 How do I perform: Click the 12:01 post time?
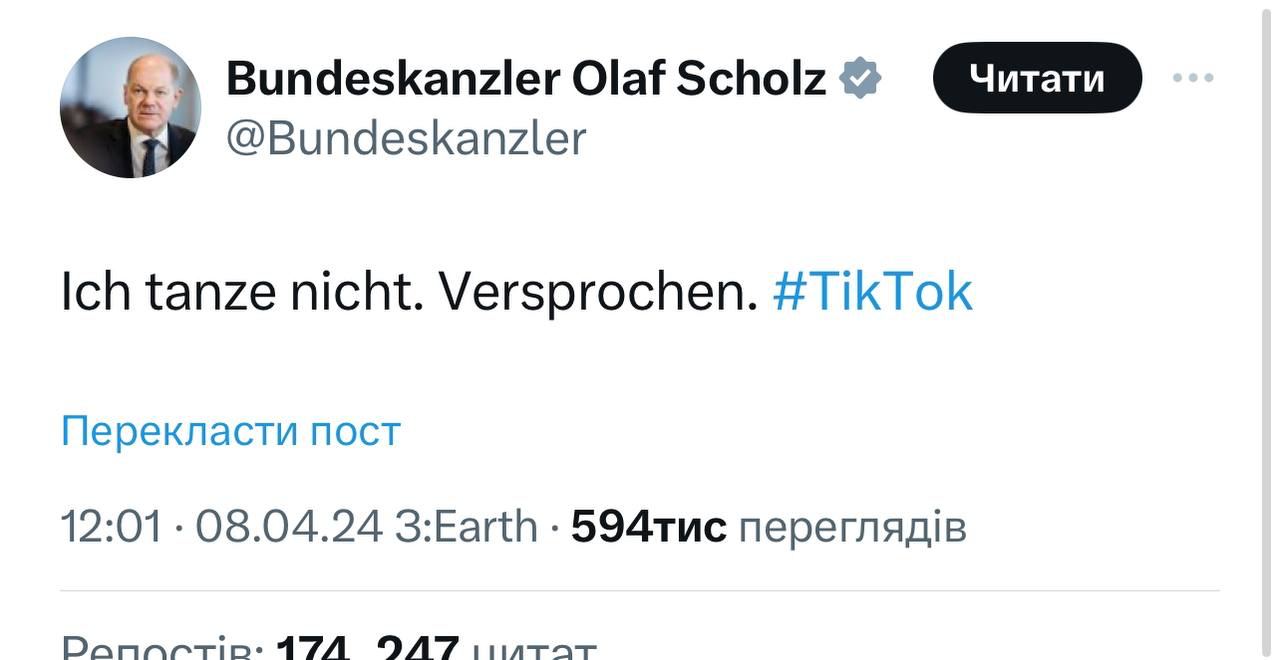point(110,526)
